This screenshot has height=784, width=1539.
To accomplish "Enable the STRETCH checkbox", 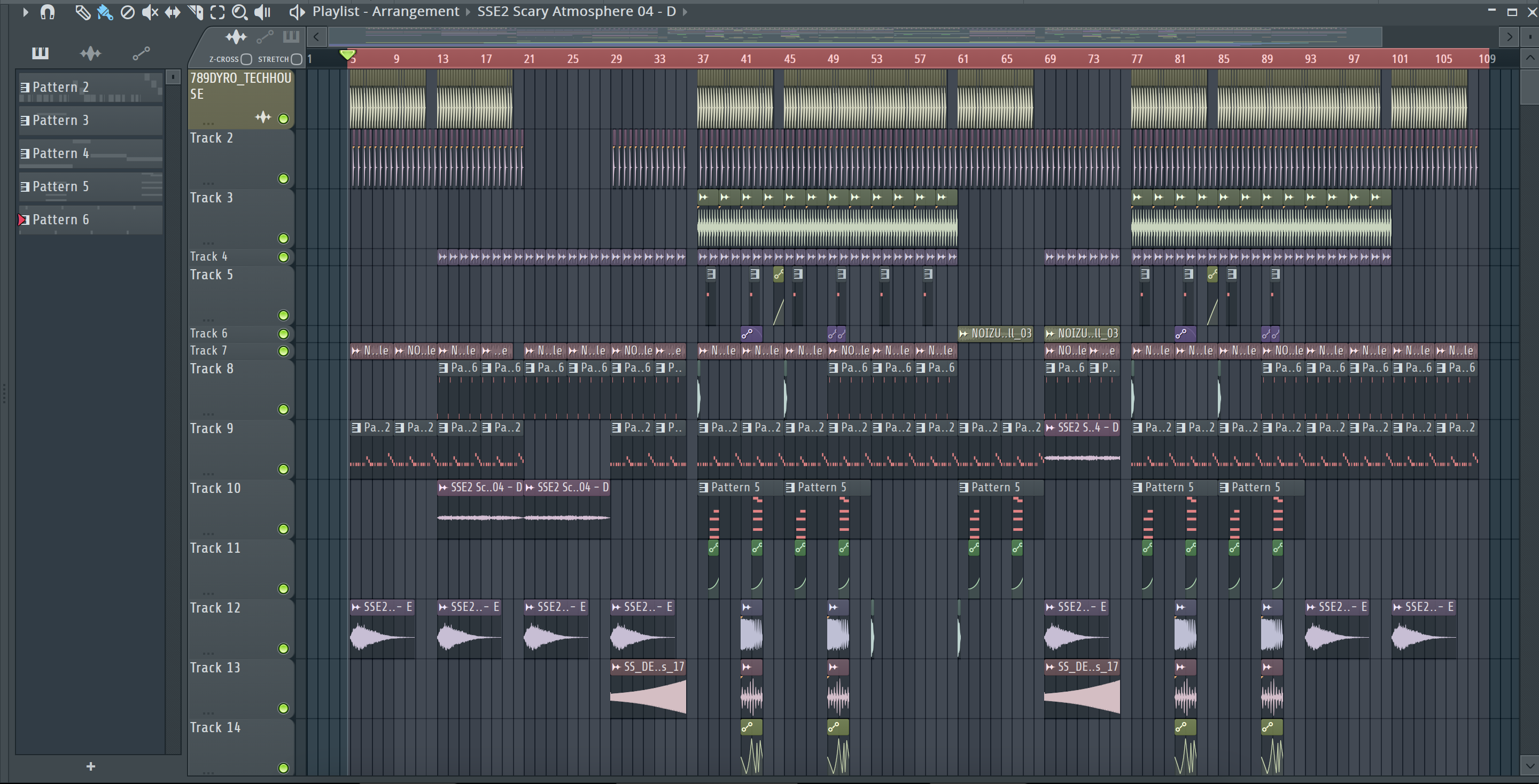I will (297, 59).
